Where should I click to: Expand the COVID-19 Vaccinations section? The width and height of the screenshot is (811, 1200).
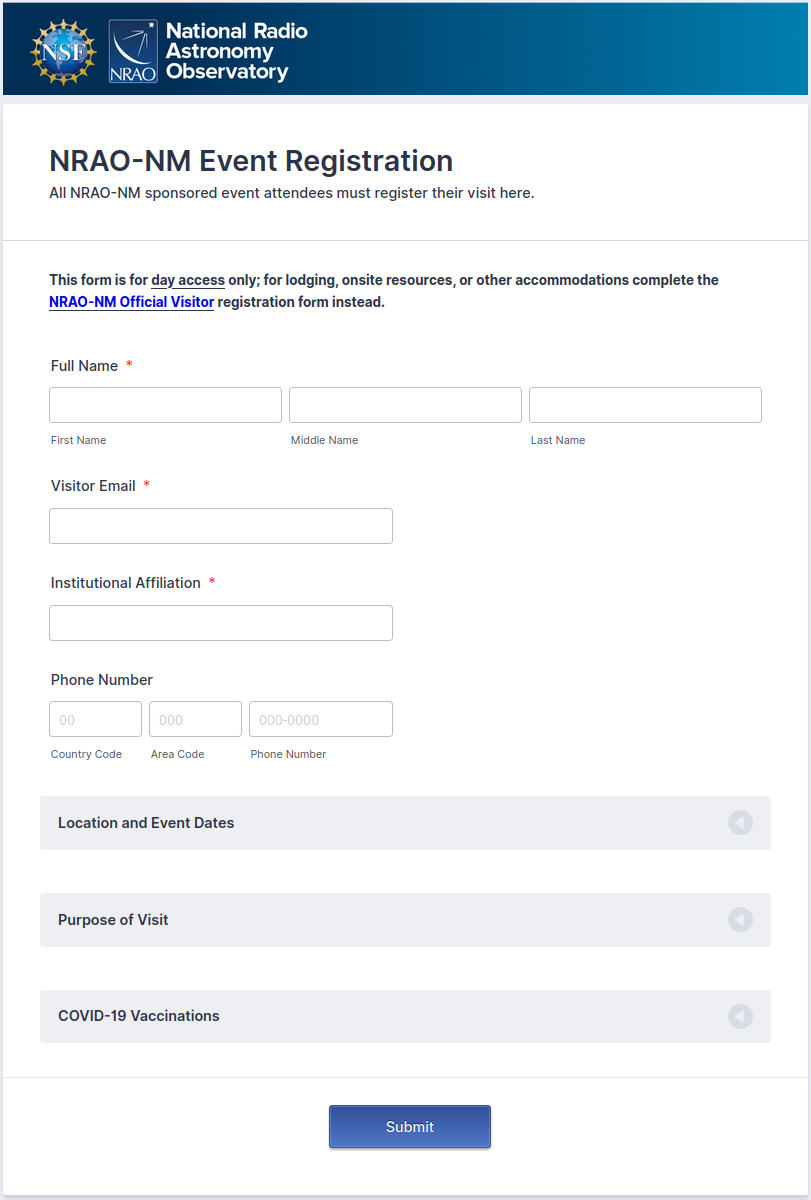[x=139, y=1016]
